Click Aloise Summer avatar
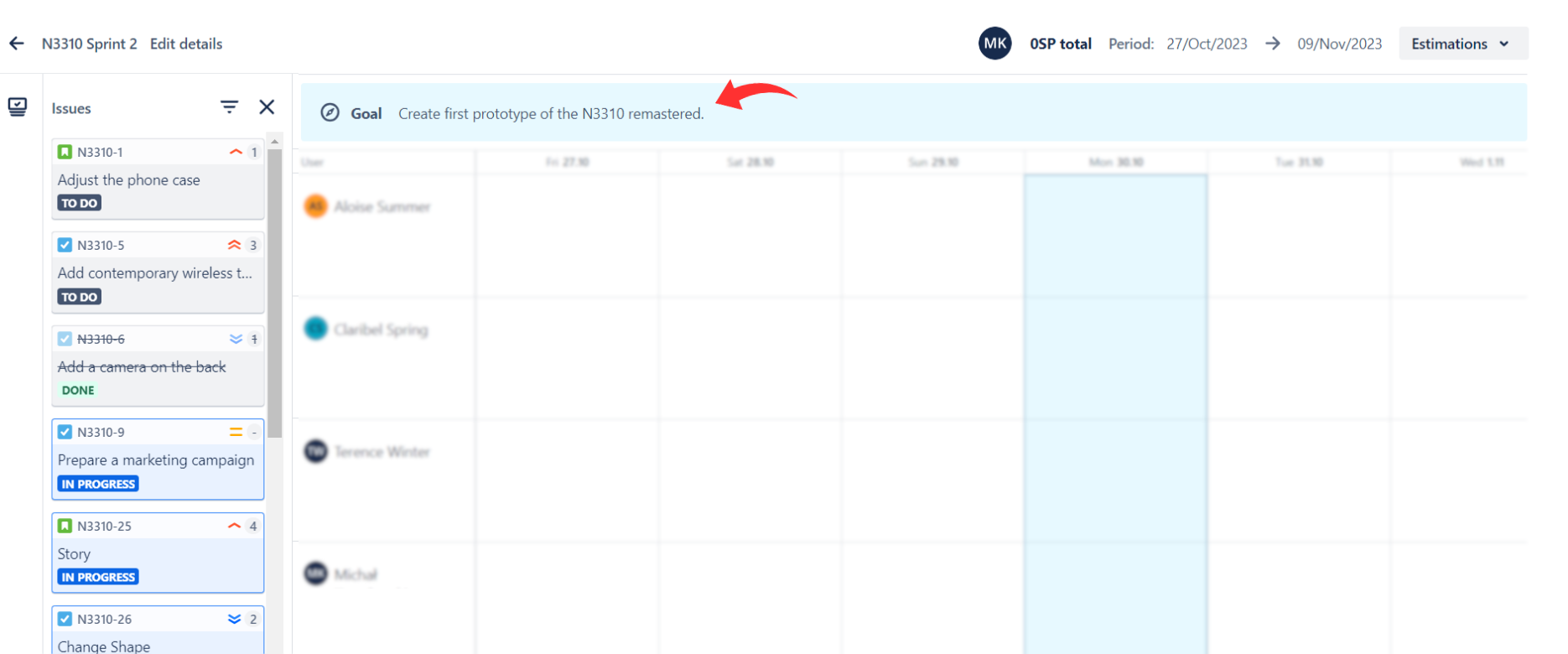The width and height of the screenshot is (1568, 654). (315, 205)
